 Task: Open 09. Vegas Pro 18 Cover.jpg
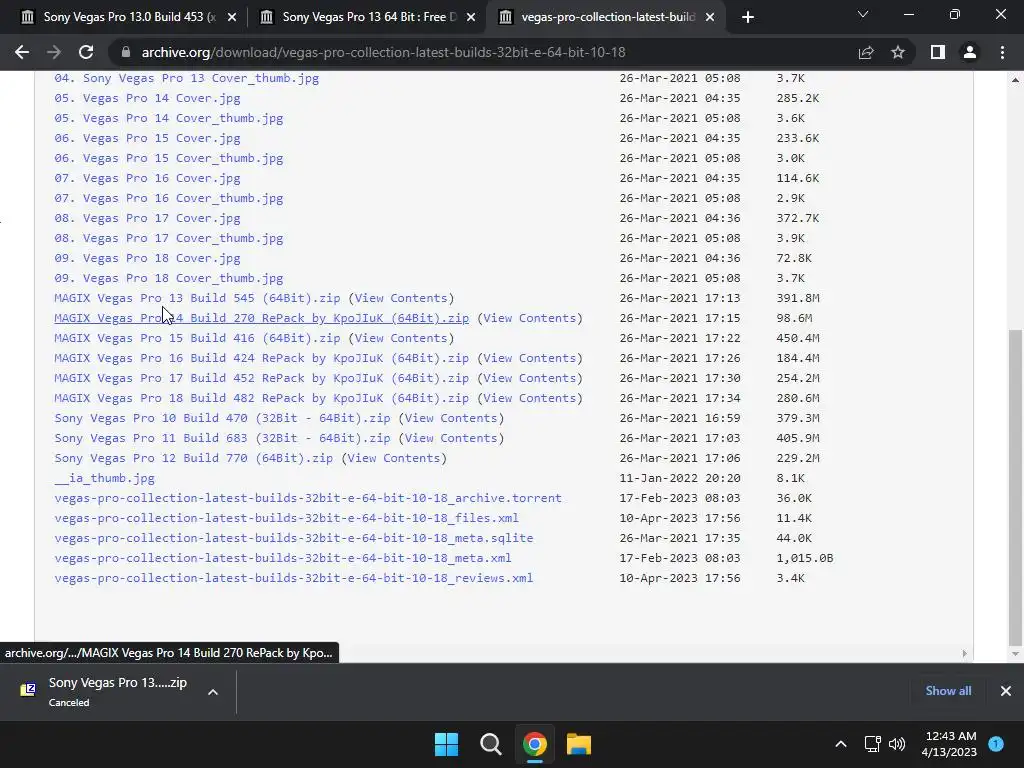tap(147, 258)
